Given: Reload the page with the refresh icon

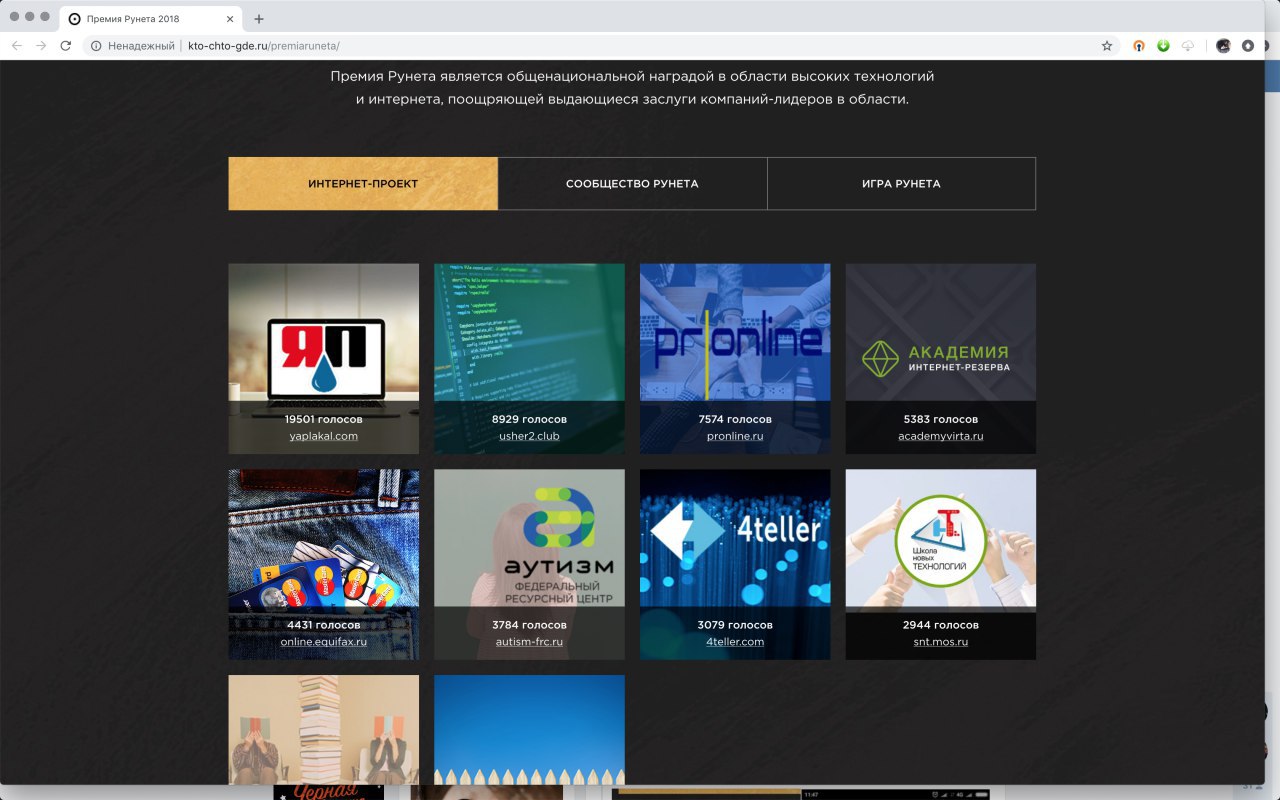Looking at the screenshot, I should click(66, 46).
